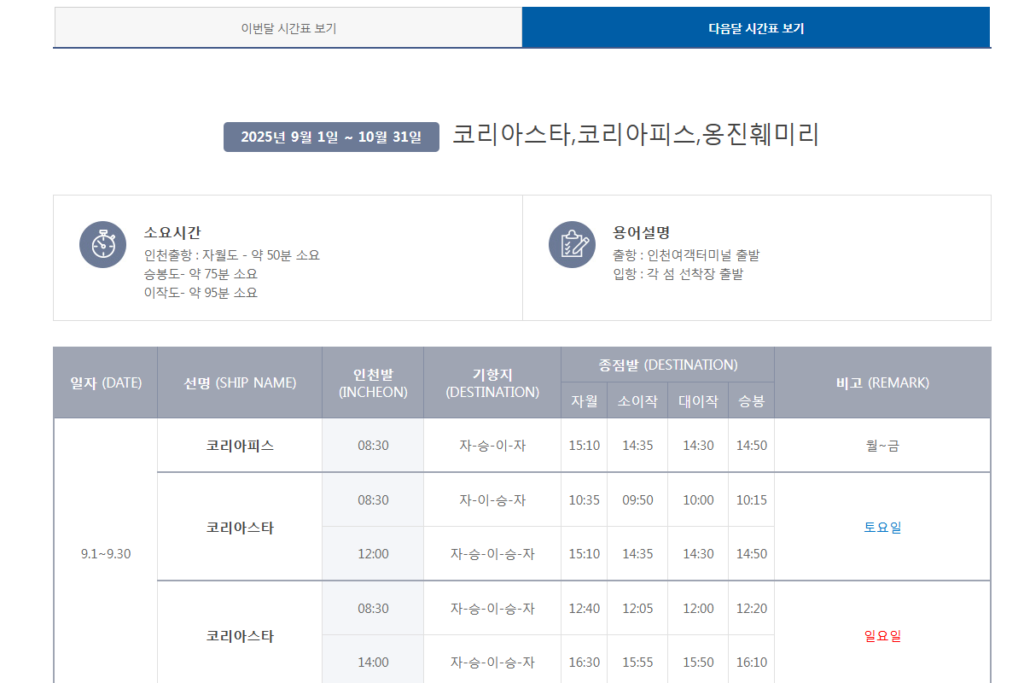The image size is (1024, 683).
Task: Select the 종점발 (DESTINATION) header cell
Action: [668, 365]
